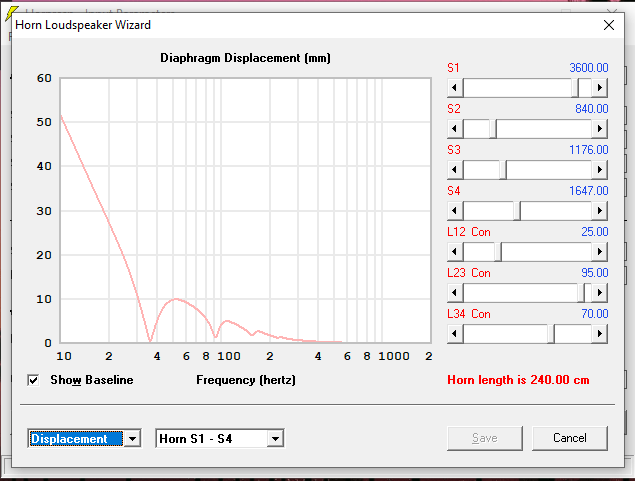Close the Horn Loudspeaker Wizard dialog
635x481 pixels.
coord(609,25)
